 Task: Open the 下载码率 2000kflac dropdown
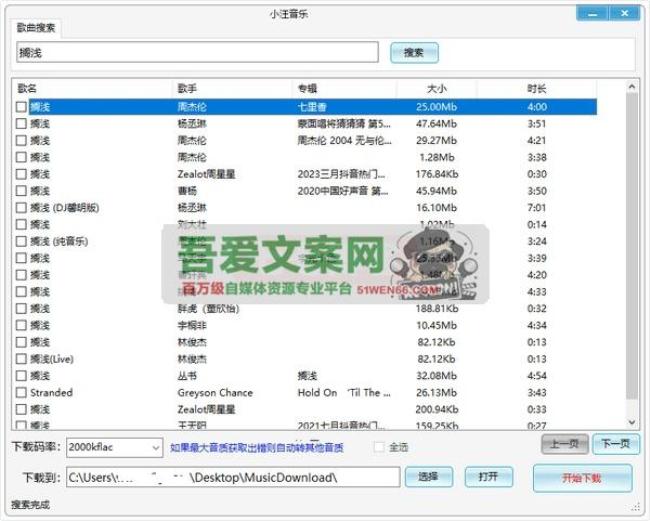(114, 448)
